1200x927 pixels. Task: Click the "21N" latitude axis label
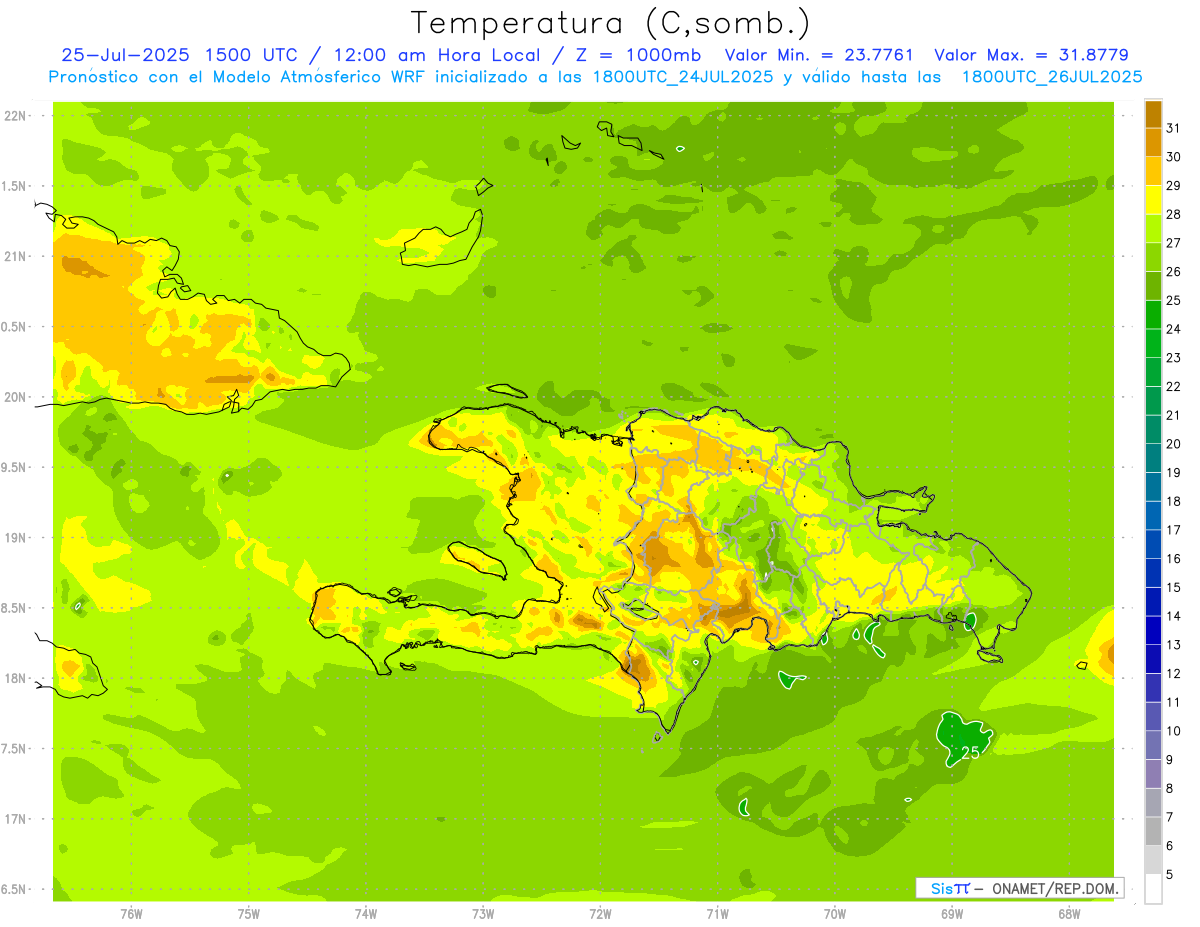[15, 256]
